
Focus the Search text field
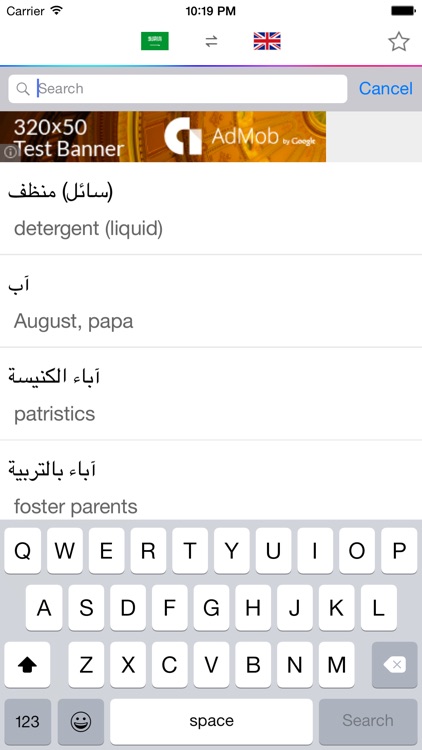(x=178, y=88)
